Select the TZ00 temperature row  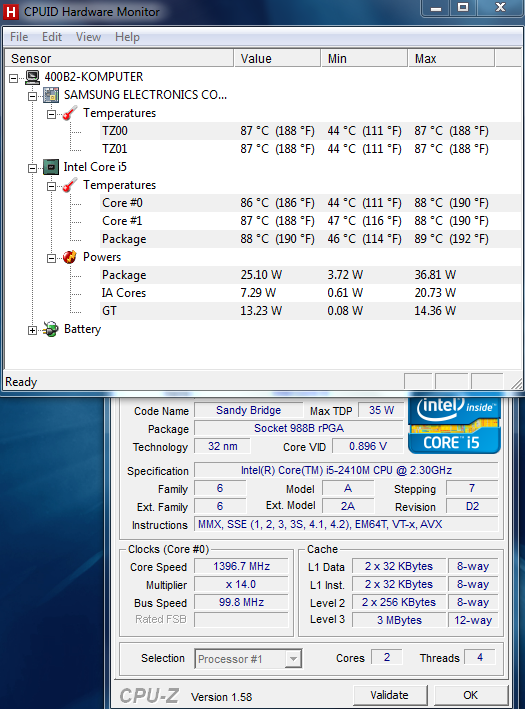(262, 131)
